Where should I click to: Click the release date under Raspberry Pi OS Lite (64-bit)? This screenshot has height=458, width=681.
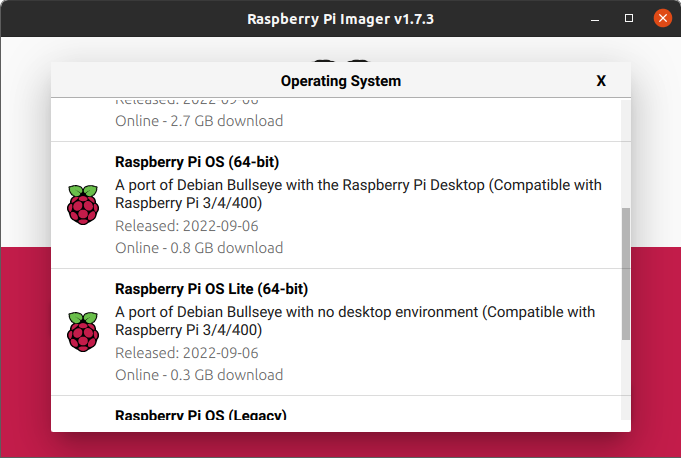pyautogui.click(x=187, y=353)
